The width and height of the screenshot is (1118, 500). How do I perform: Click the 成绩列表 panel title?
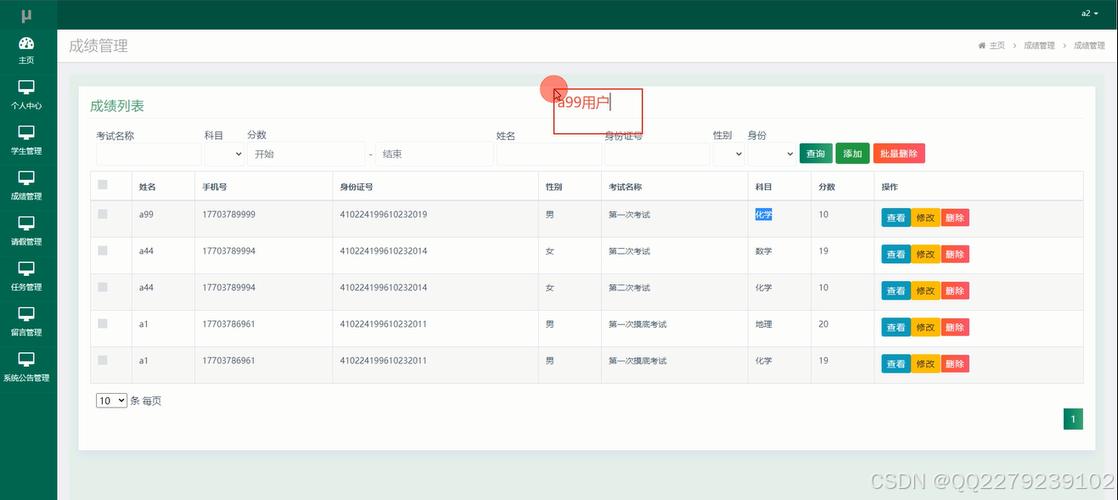(117, 106)
